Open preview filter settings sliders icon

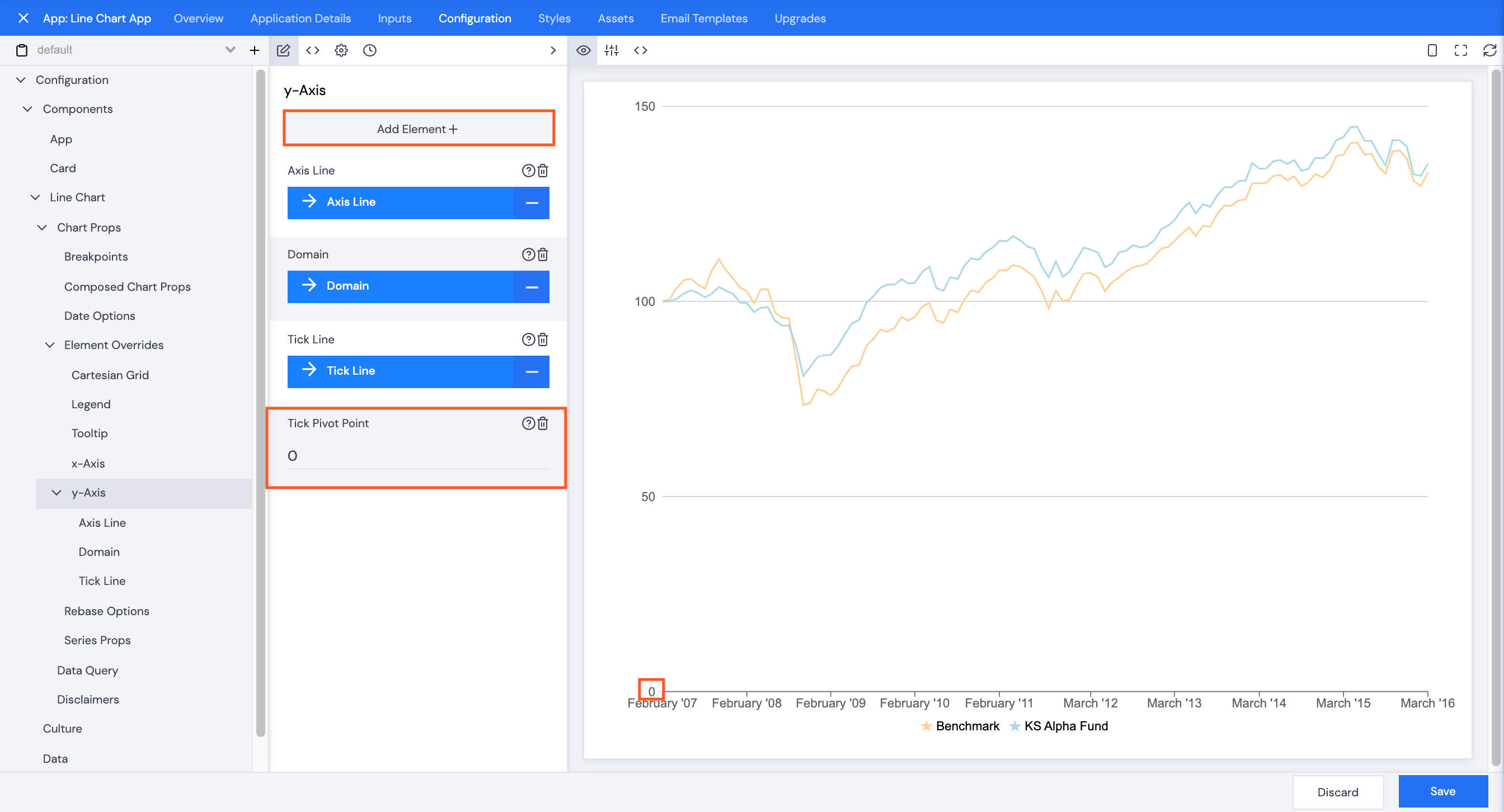tap(612, 50)
